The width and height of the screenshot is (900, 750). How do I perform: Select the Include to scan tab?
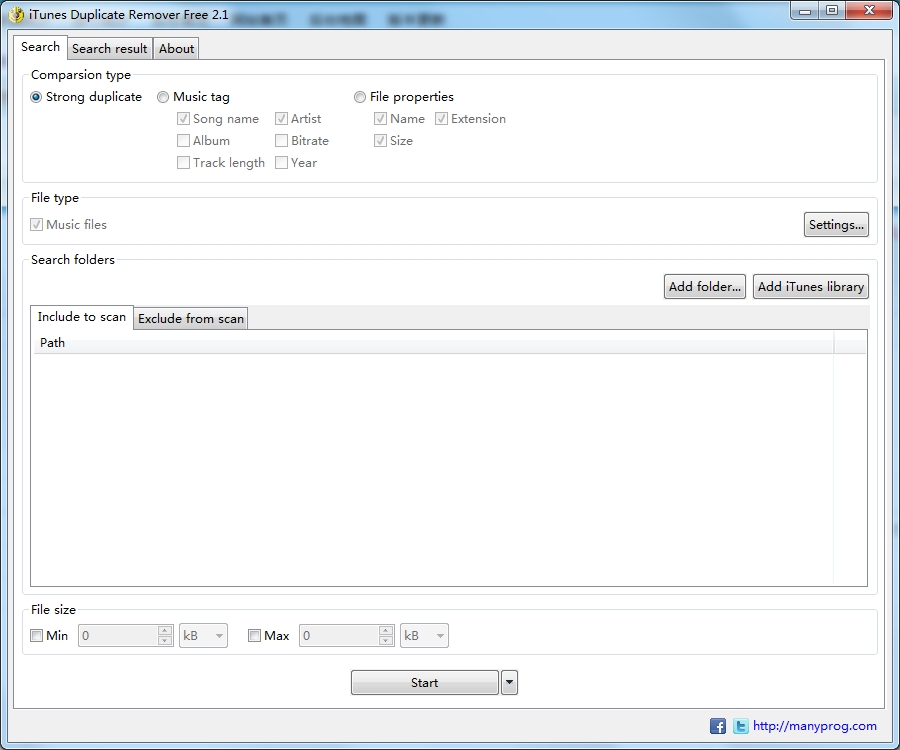(x=82, y=317)
